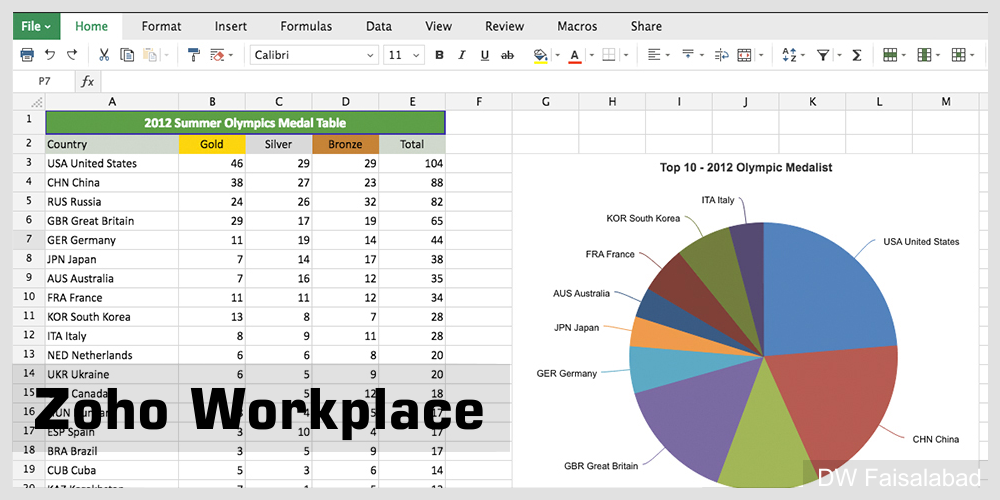Open the font size 11 dropdown
This screenshot has height=500, width=1000.
[404, 55]
